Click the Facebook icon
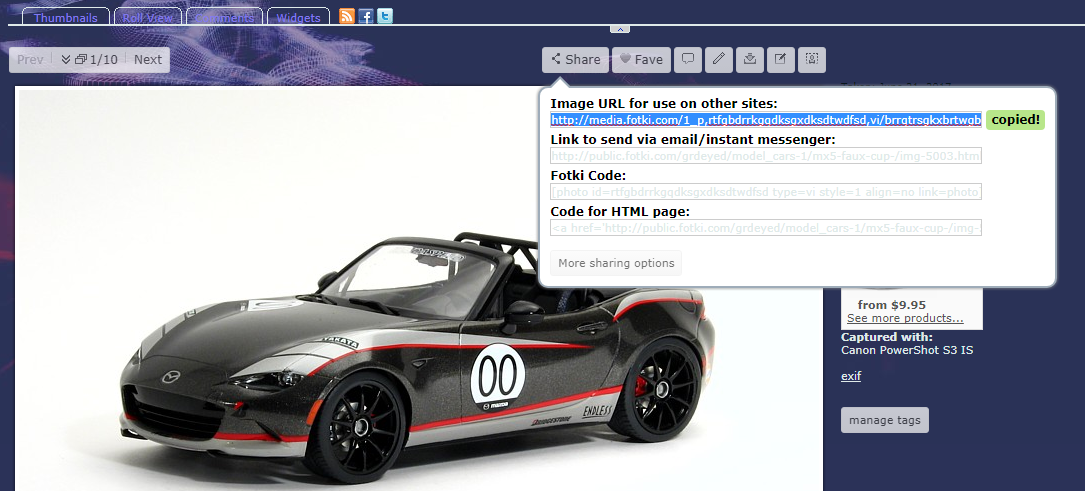The width and height of the screenshot is (1085, 491). pos(366,16)
